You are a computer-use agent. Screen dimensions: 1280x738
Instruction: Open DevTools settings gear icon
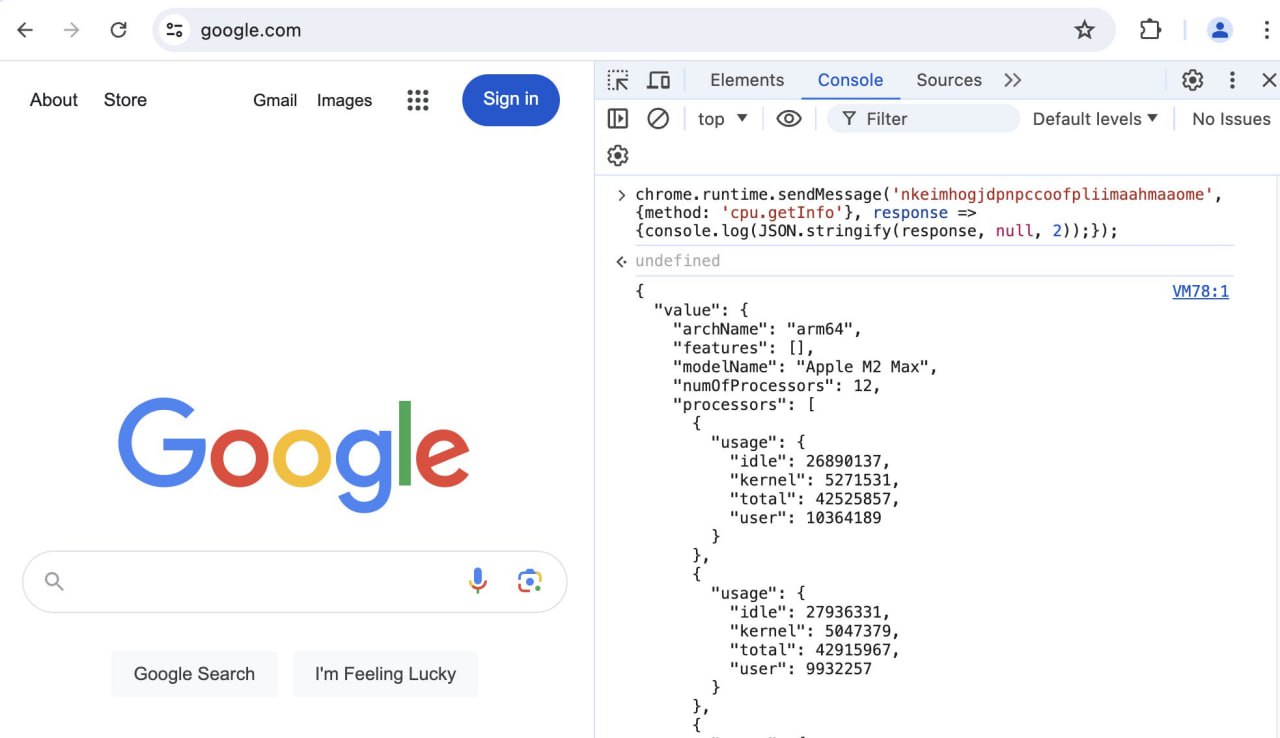[1192, 80]
